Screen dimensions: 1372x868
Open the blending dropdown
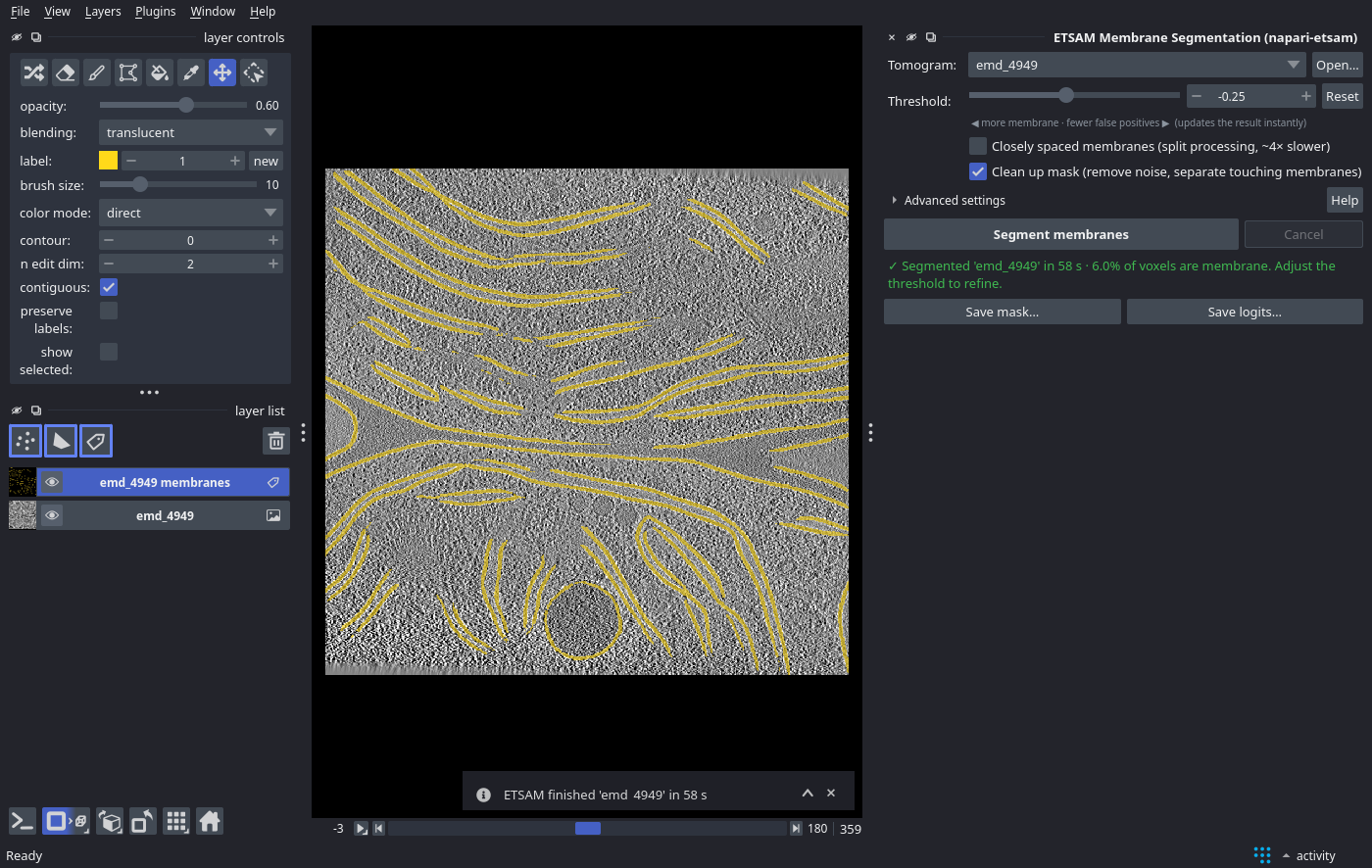tap(191, 132)
